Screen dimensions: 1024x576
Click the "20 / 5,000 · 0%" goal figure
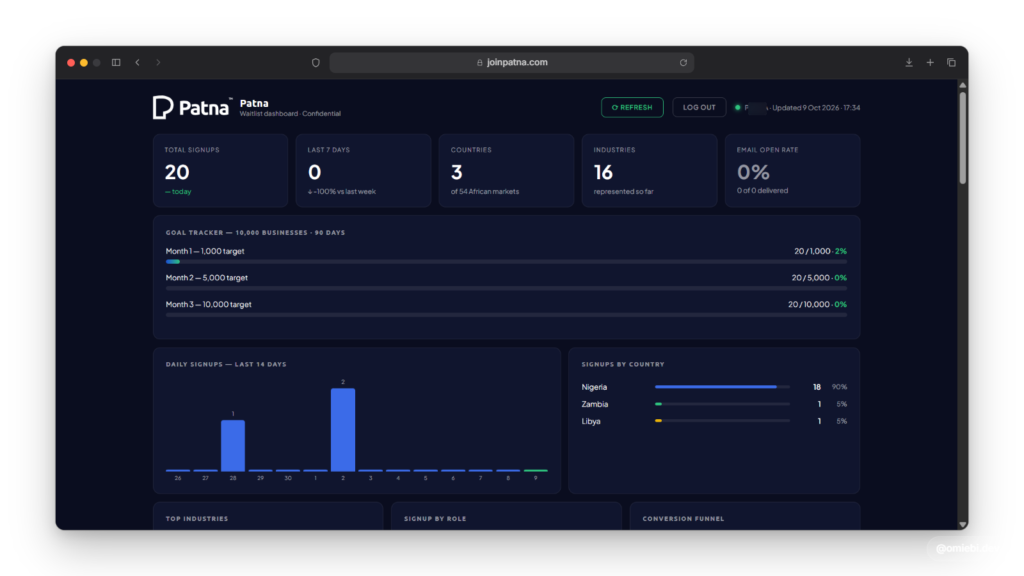tap(819, 278)
